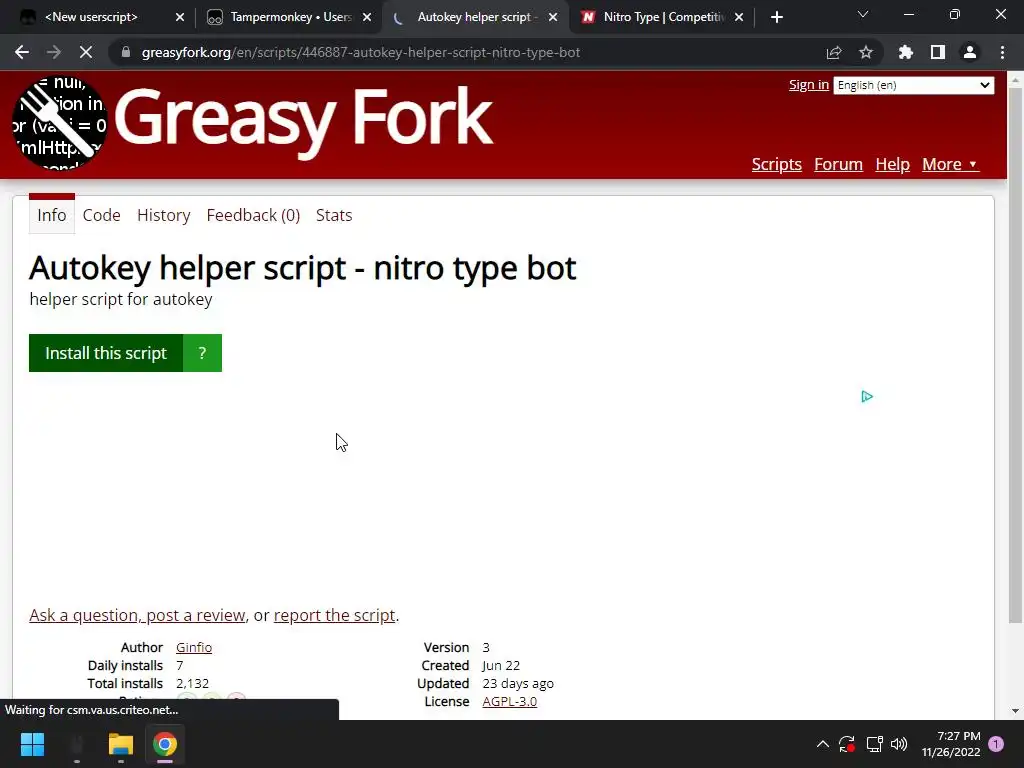The width and height of the screenshot is (1024, 768).
Task: Click the AdChoices triangle icon
Action: tap(867, 396)
